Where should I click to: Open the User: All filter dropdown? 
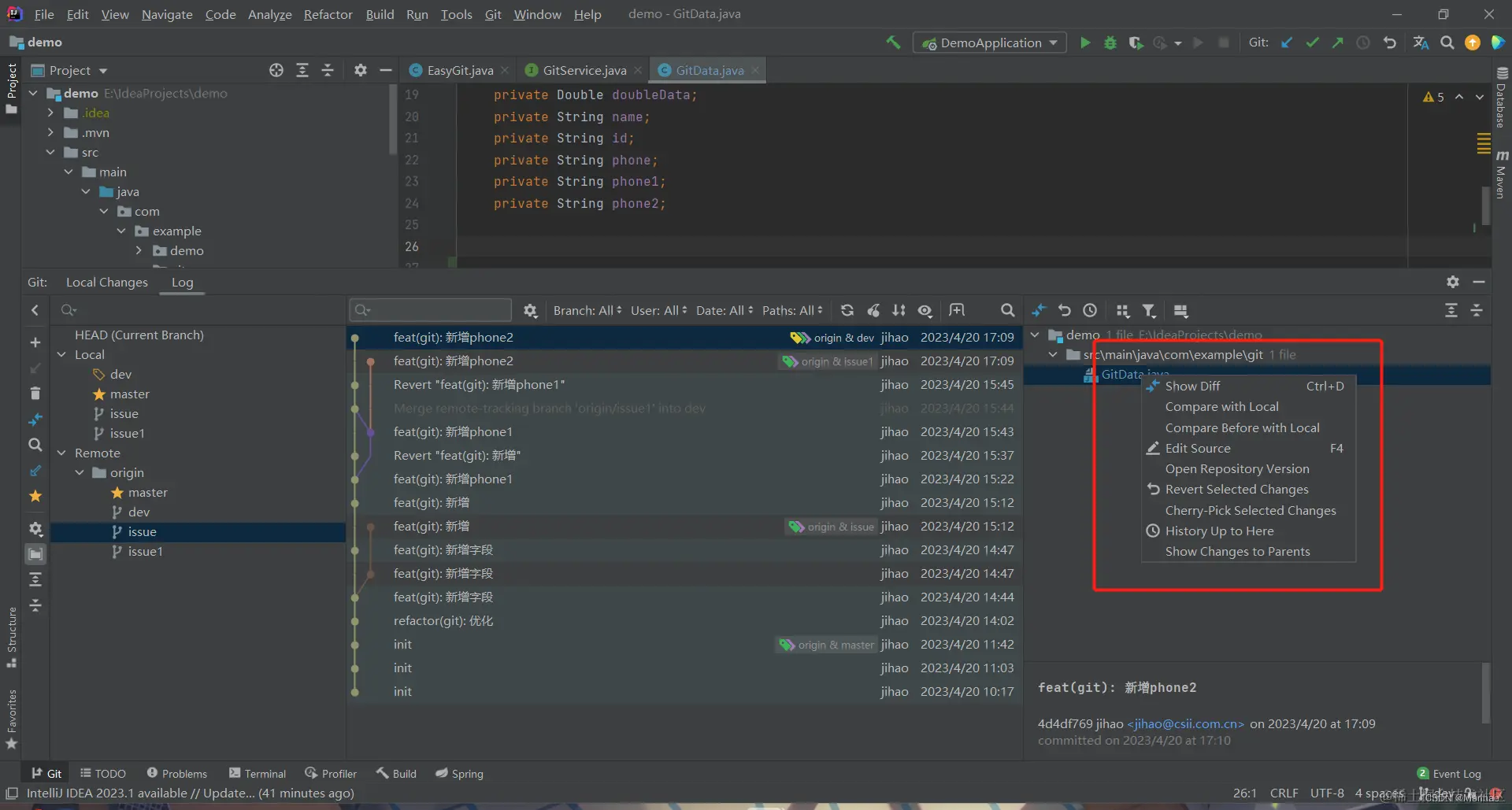tap(659, 311)
